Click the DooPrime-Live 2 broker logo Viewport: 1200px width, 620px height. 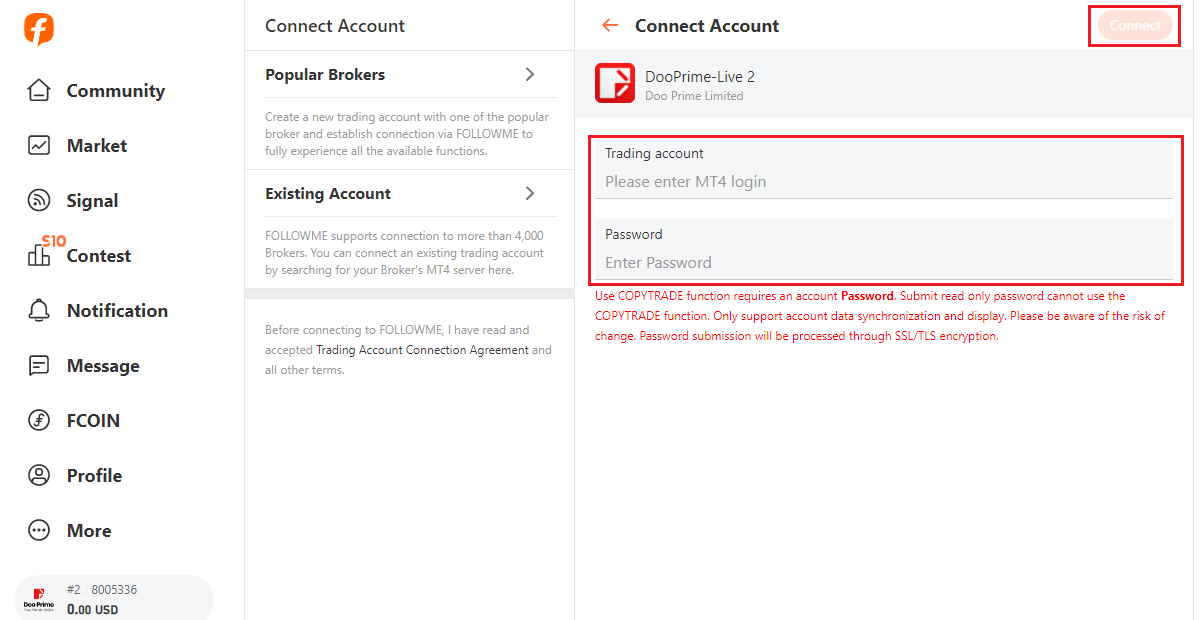615,84
